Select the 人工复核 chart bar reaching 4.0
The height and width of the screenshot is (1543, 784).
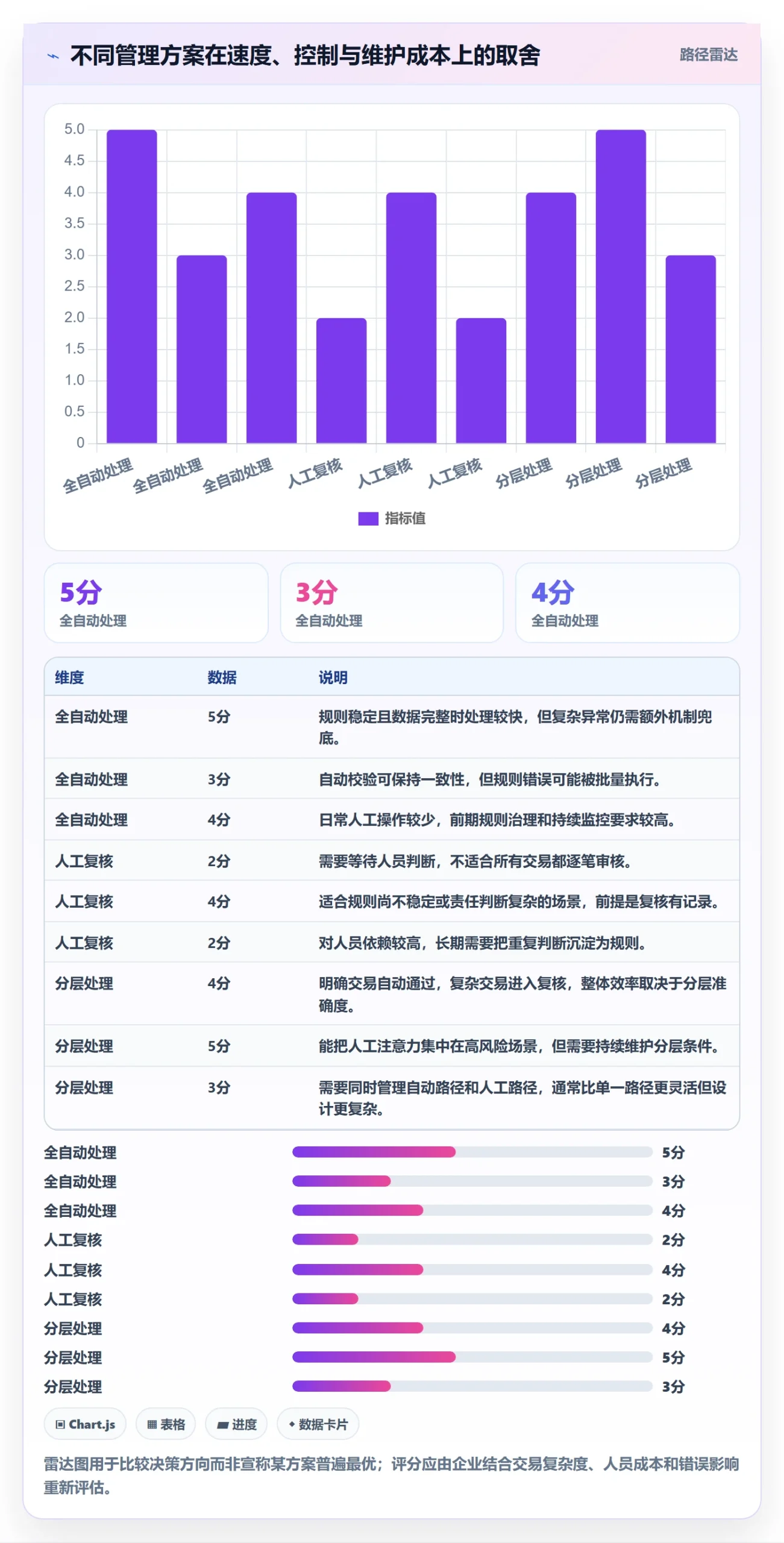(411, 318)
